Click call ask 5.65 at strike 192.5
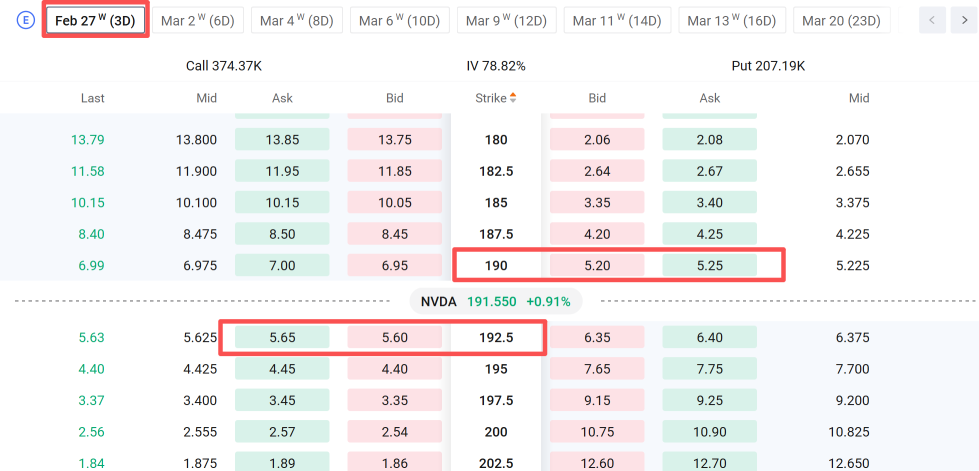 (x=282, y=337)
